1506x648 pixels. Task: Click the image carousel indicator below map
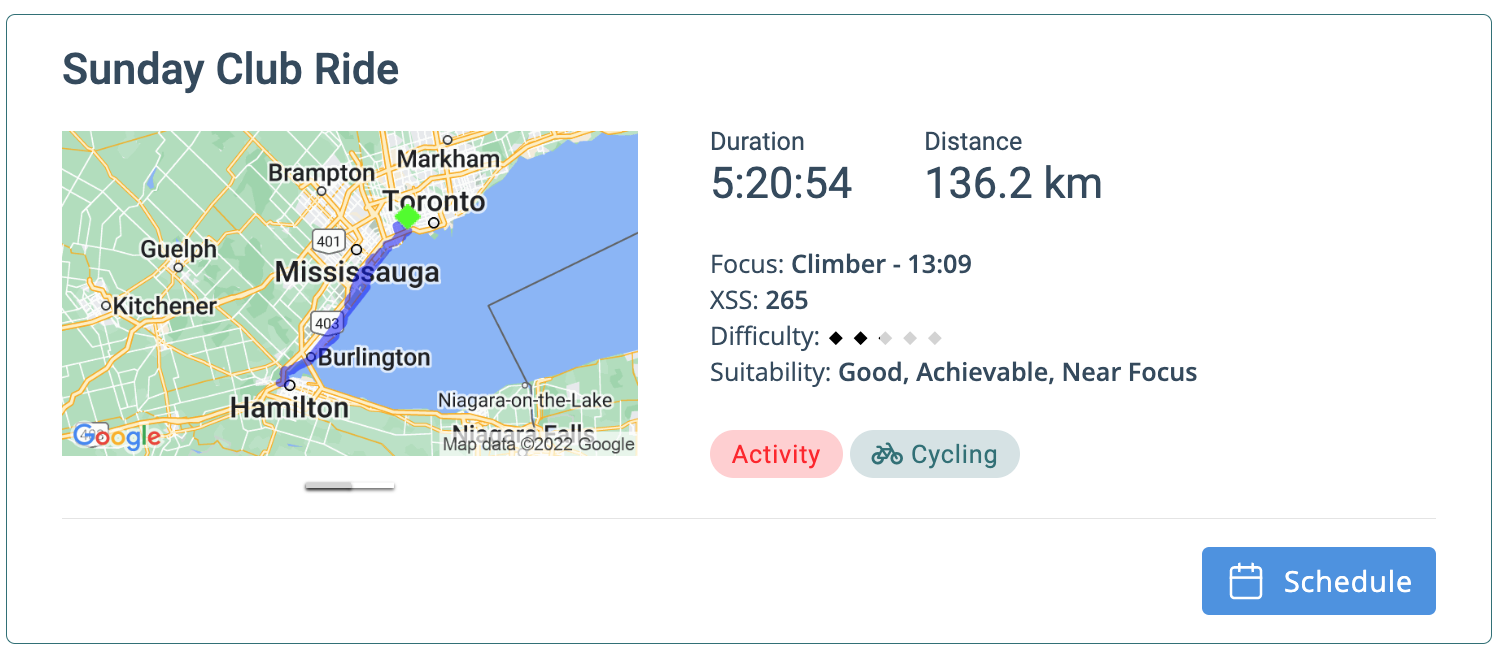pyautogui.click(x=349, y=486)
